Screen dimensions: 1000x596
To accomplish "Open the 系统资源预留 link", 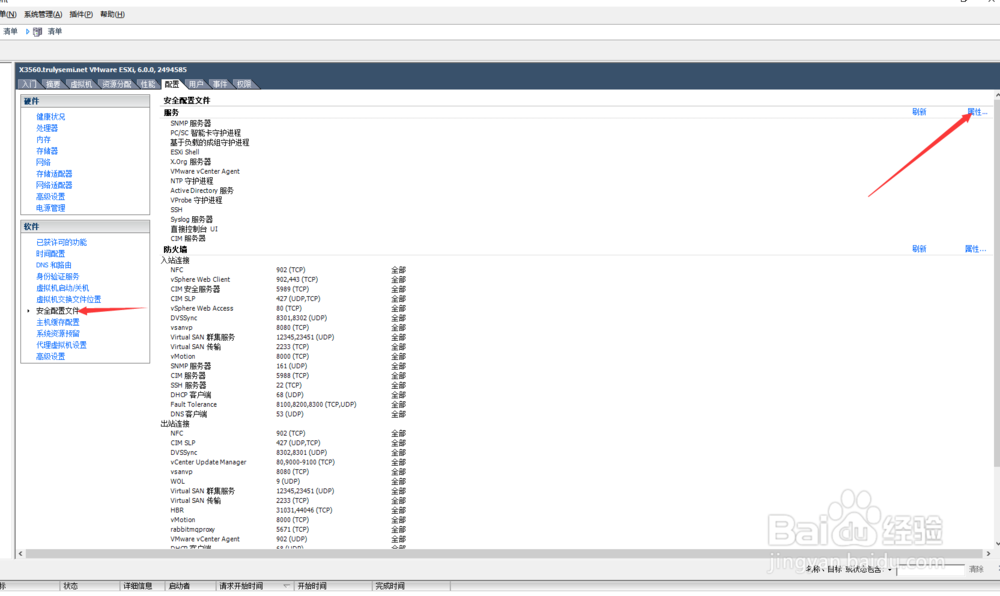I will [x=57, y=334].
